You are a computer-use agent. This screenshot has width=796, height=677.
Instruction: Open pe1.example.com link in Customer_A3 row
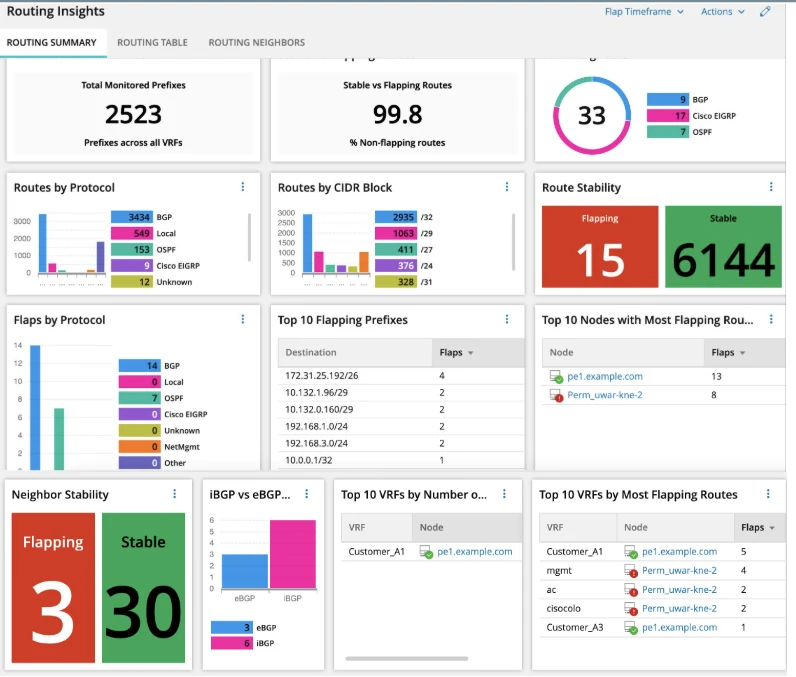click(679, 628)
